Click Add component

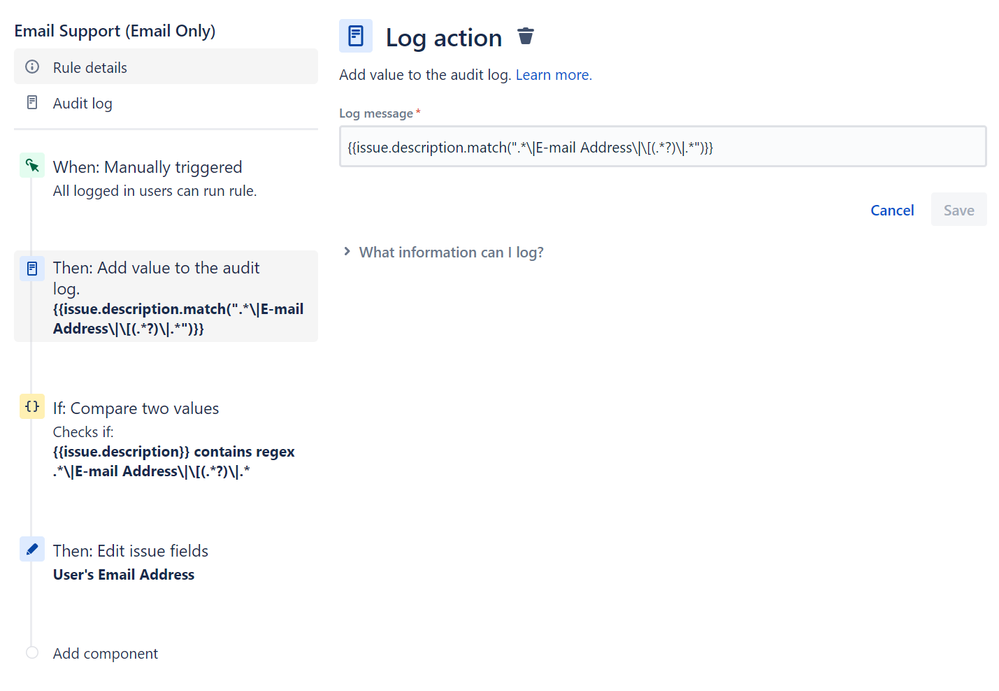click(x=105, y=653)
